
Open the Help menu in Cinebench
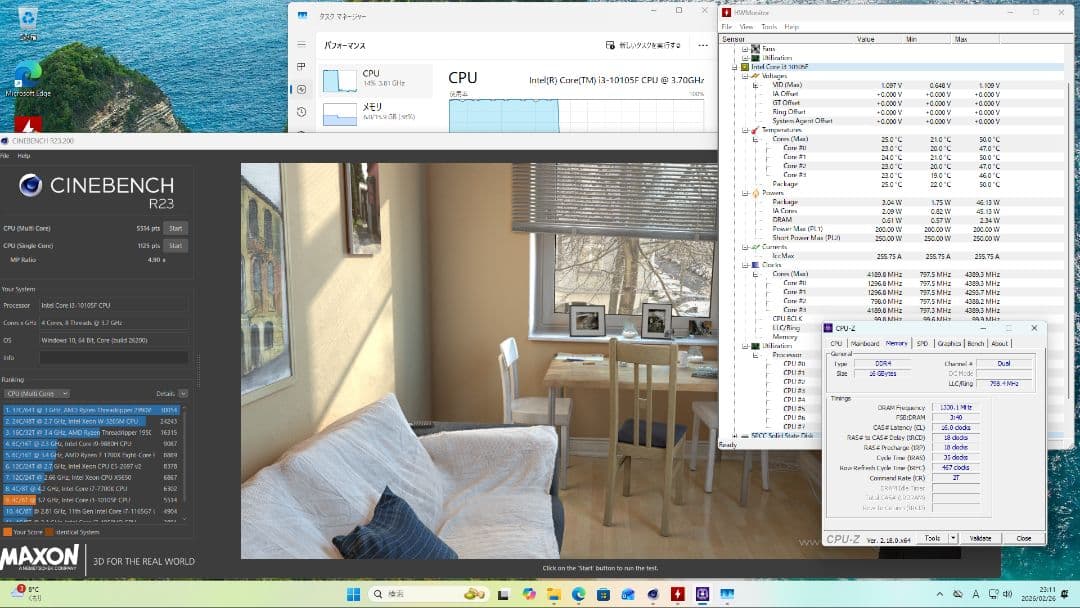[23, 156]
